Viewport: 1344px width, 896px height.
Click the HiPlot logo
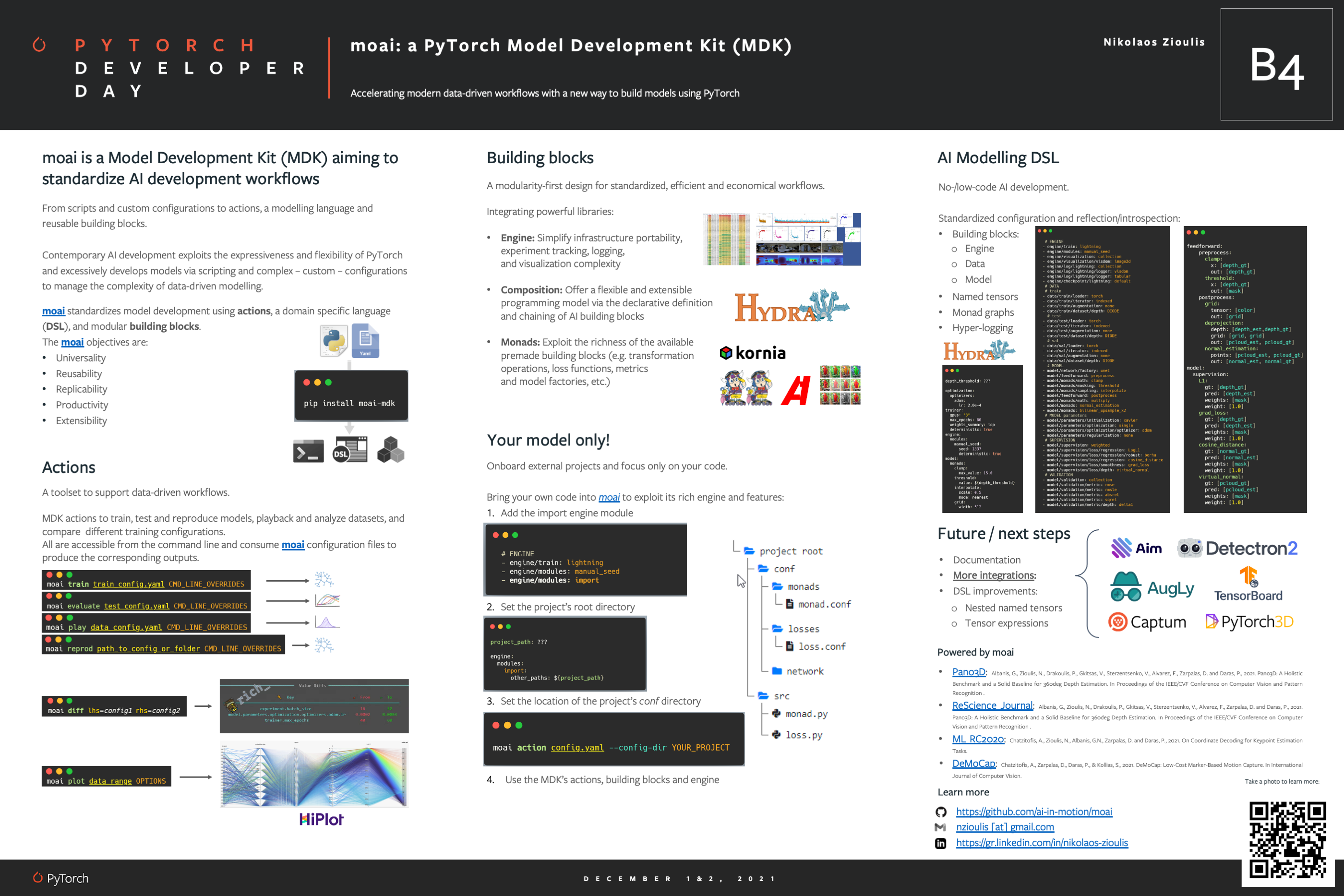(x=321, y=819)
